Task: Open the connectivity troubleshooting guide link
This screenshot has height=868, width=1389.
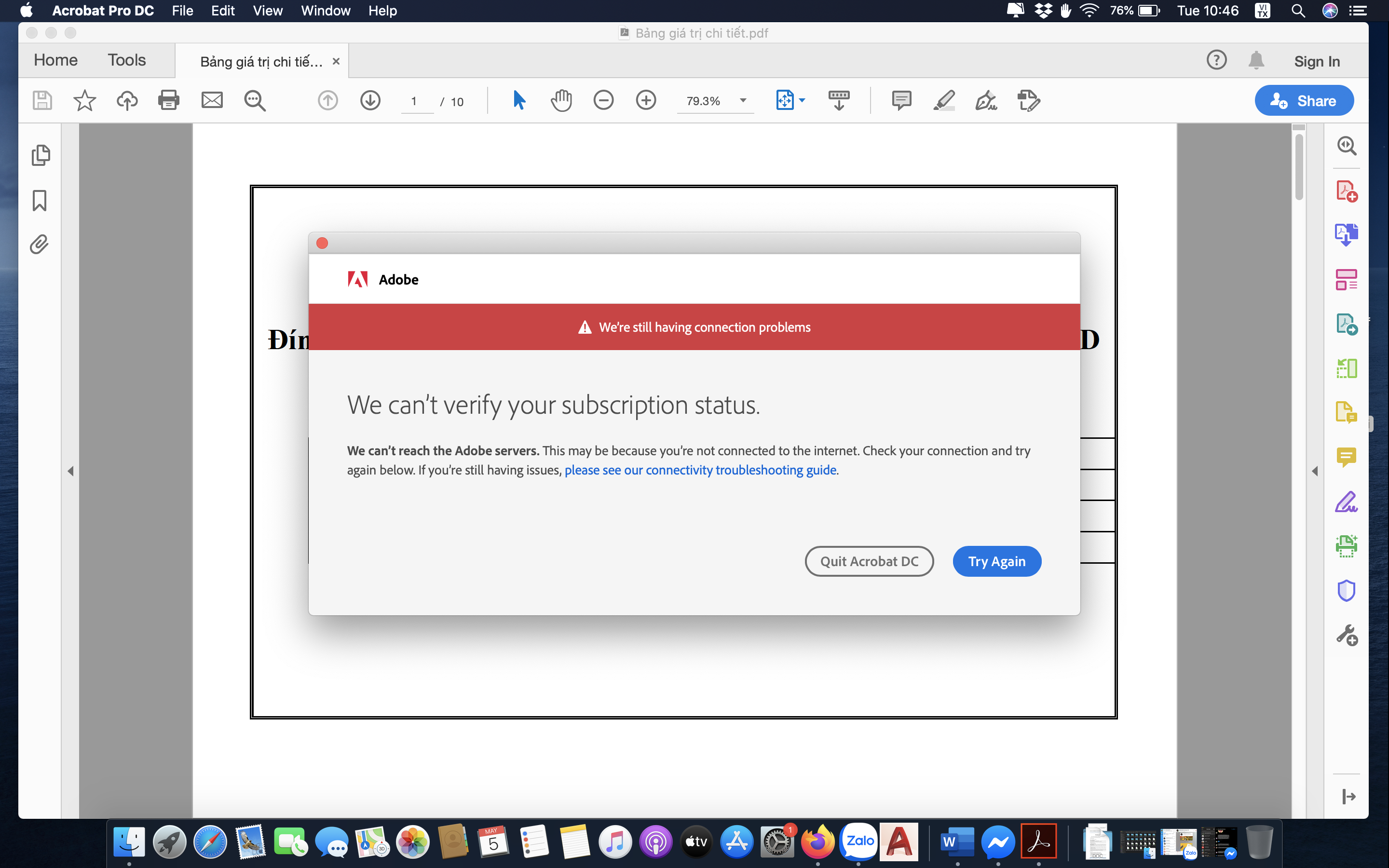Action: pos(700,470)
